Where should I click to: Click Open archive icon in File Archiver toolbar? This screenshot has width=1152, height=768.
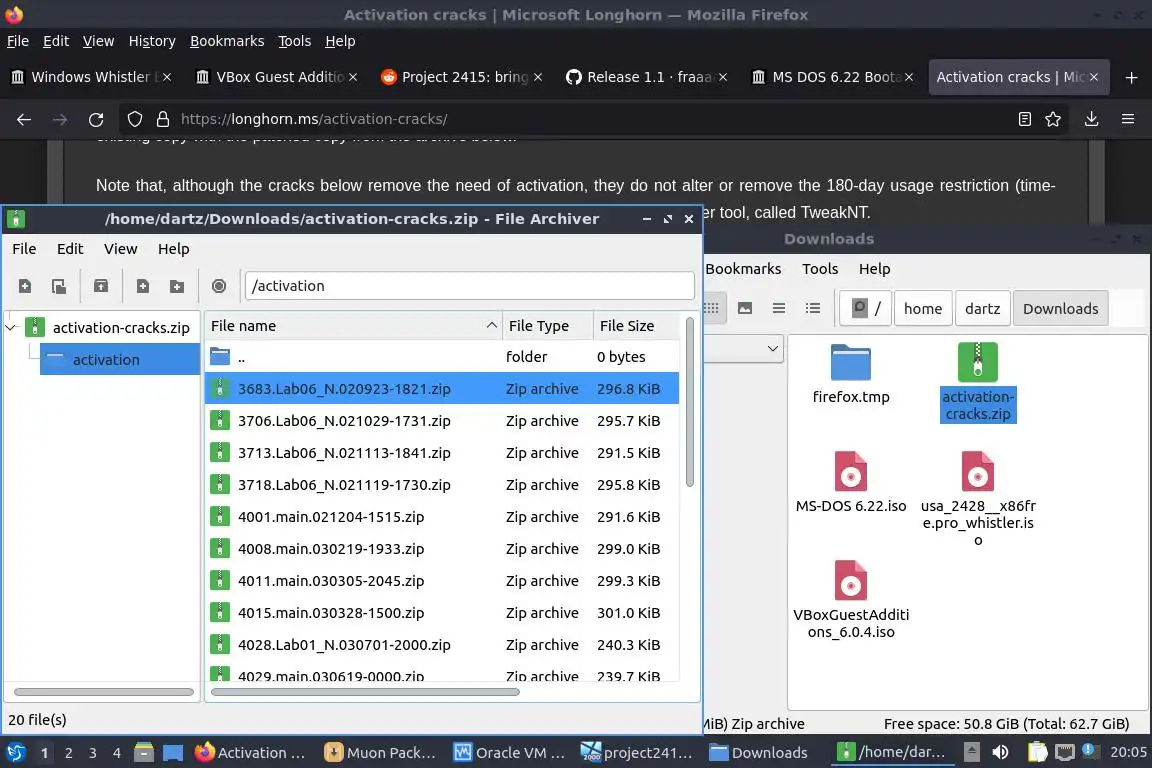[59, 286]
